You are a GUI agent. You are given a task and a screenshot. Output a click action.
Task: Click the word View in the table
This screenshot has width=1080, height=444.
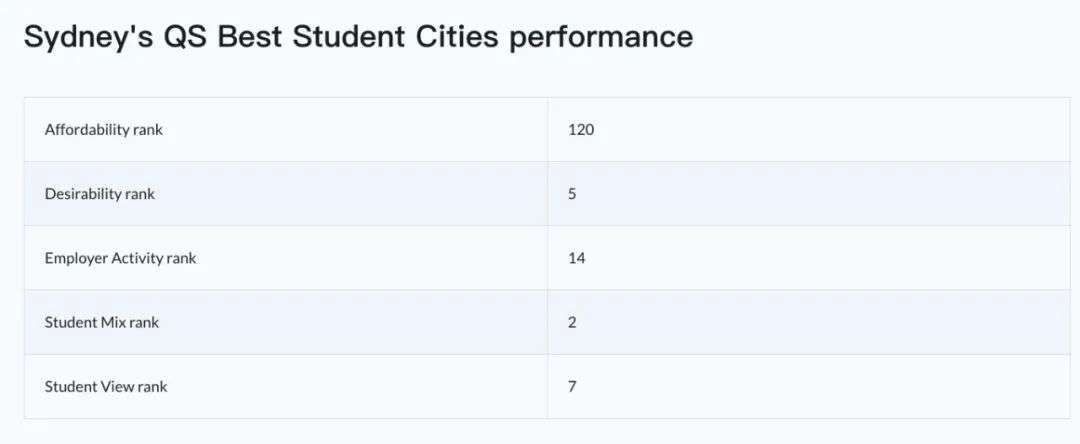tap(118, 387)
